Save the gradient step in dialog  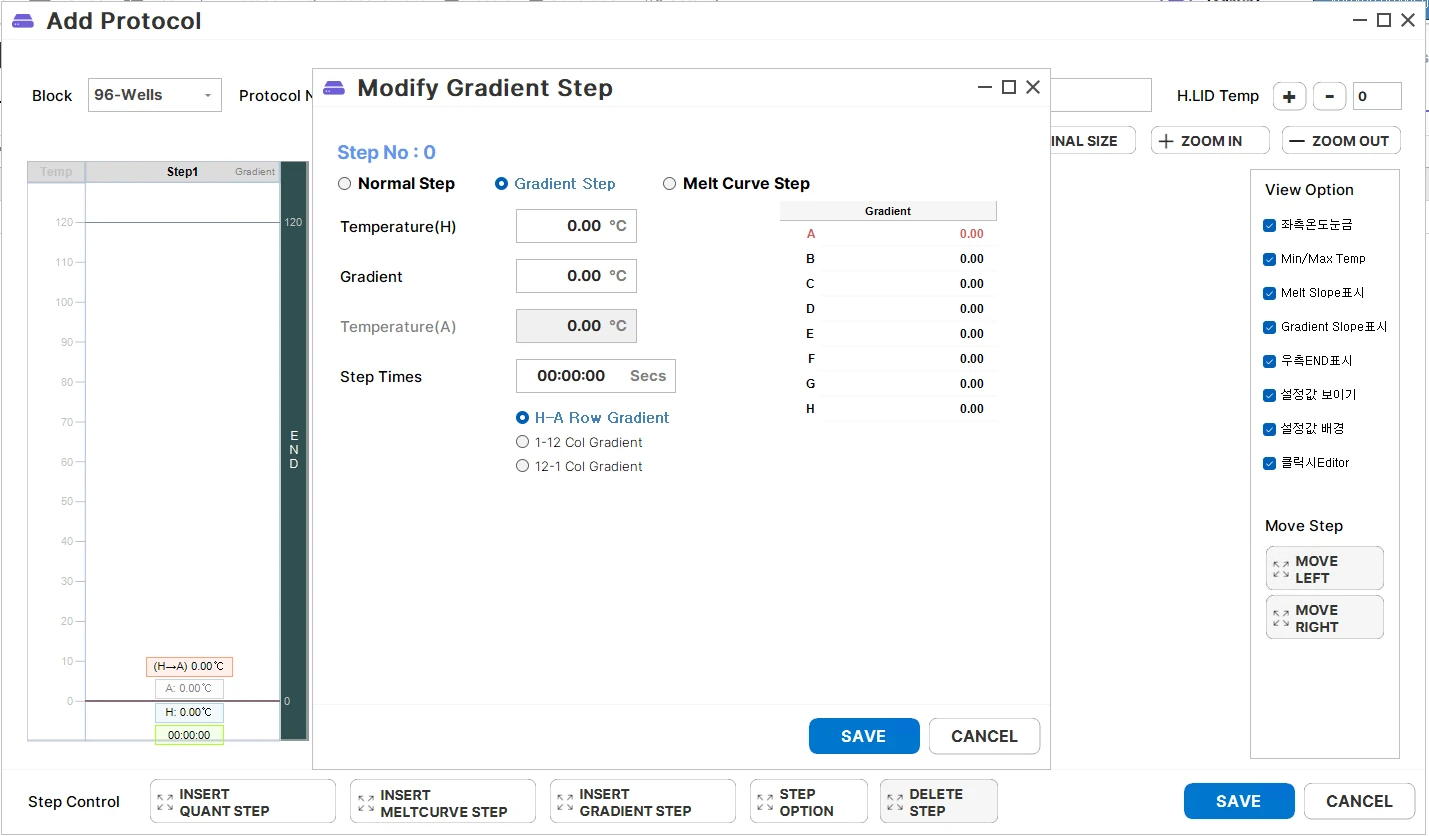tap(864, 736)
